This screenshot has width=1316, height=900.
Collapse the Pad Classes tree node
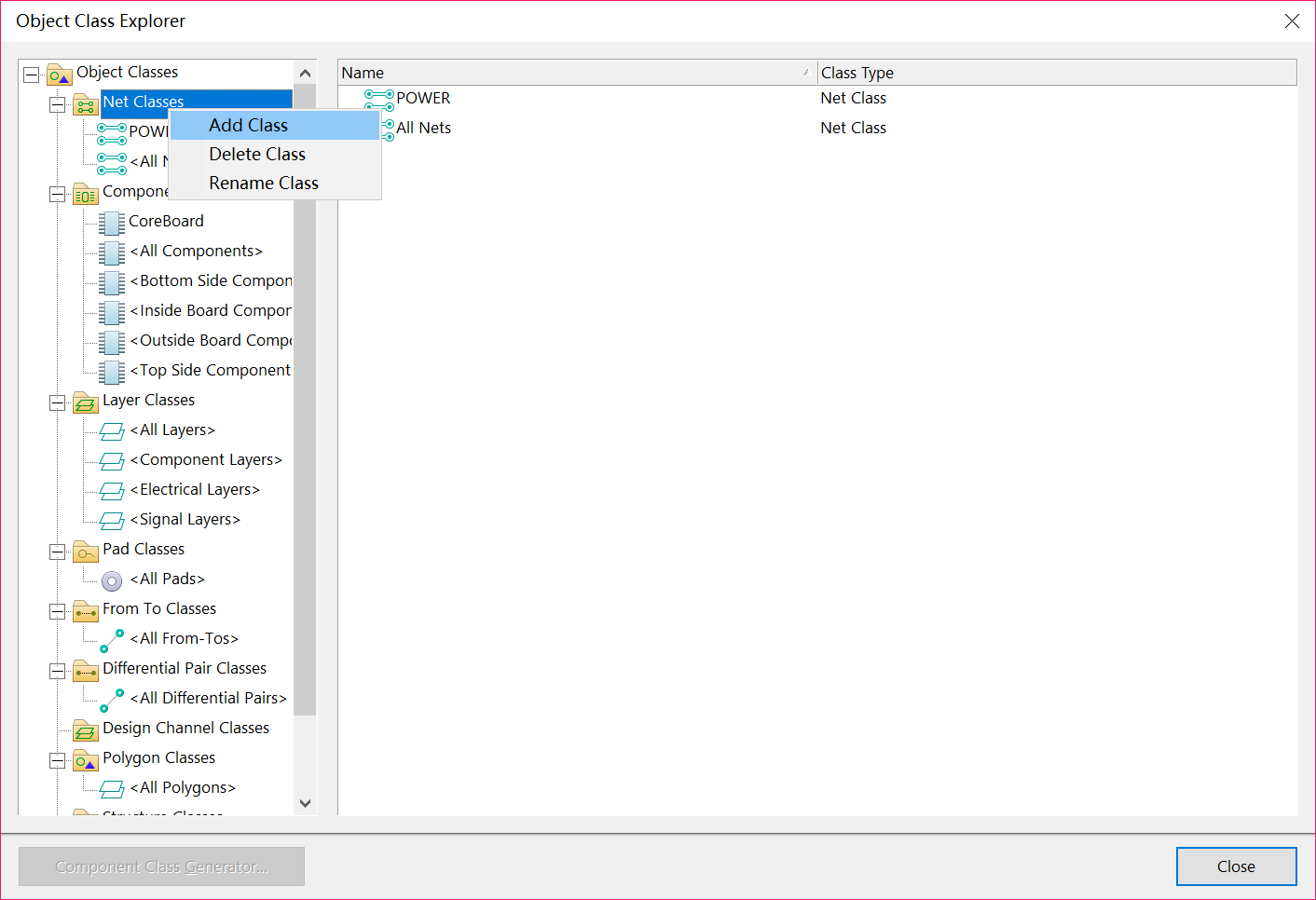[58, 552]
